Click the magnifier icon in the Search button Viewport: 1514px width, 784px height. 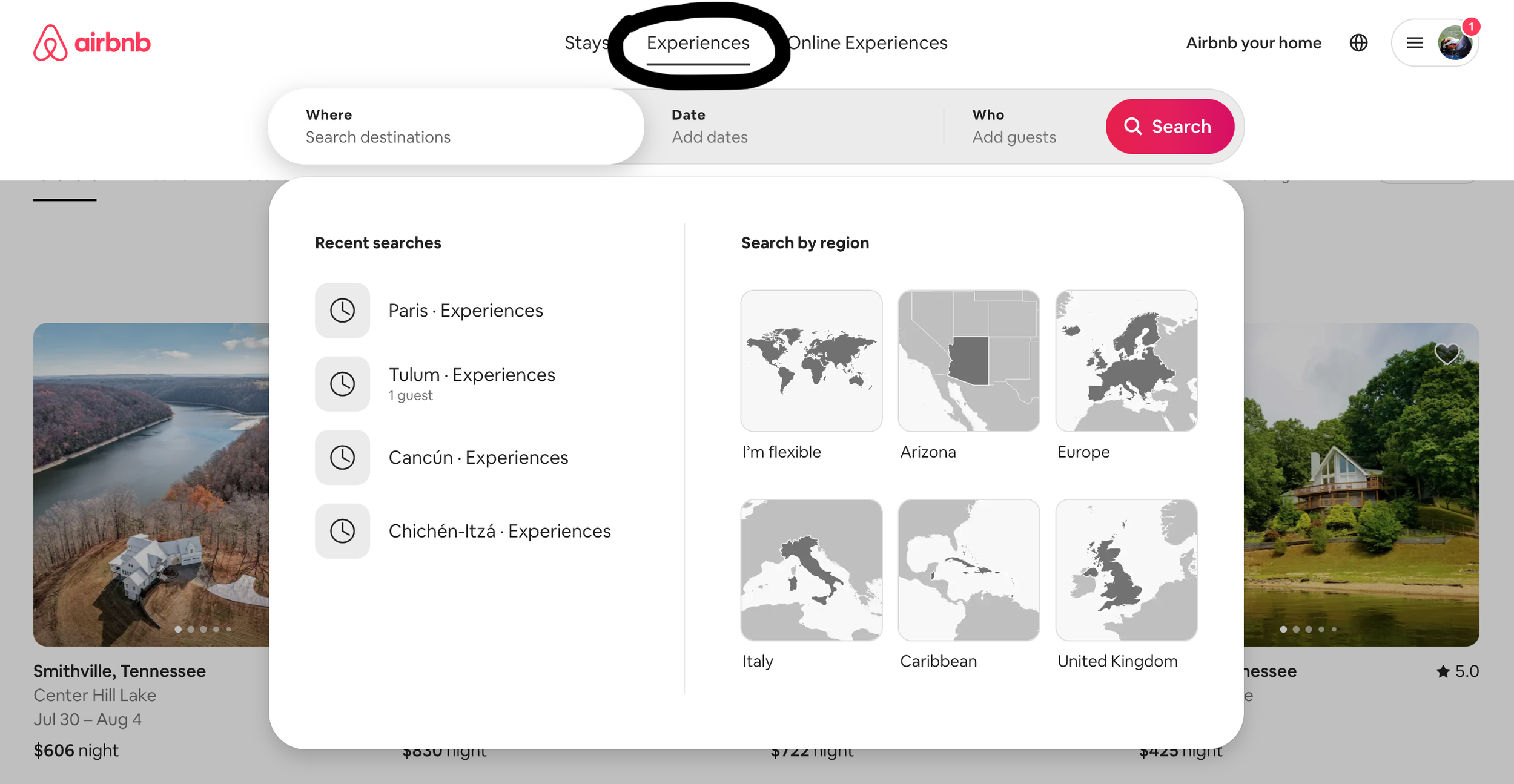(x=1134, y=126)
